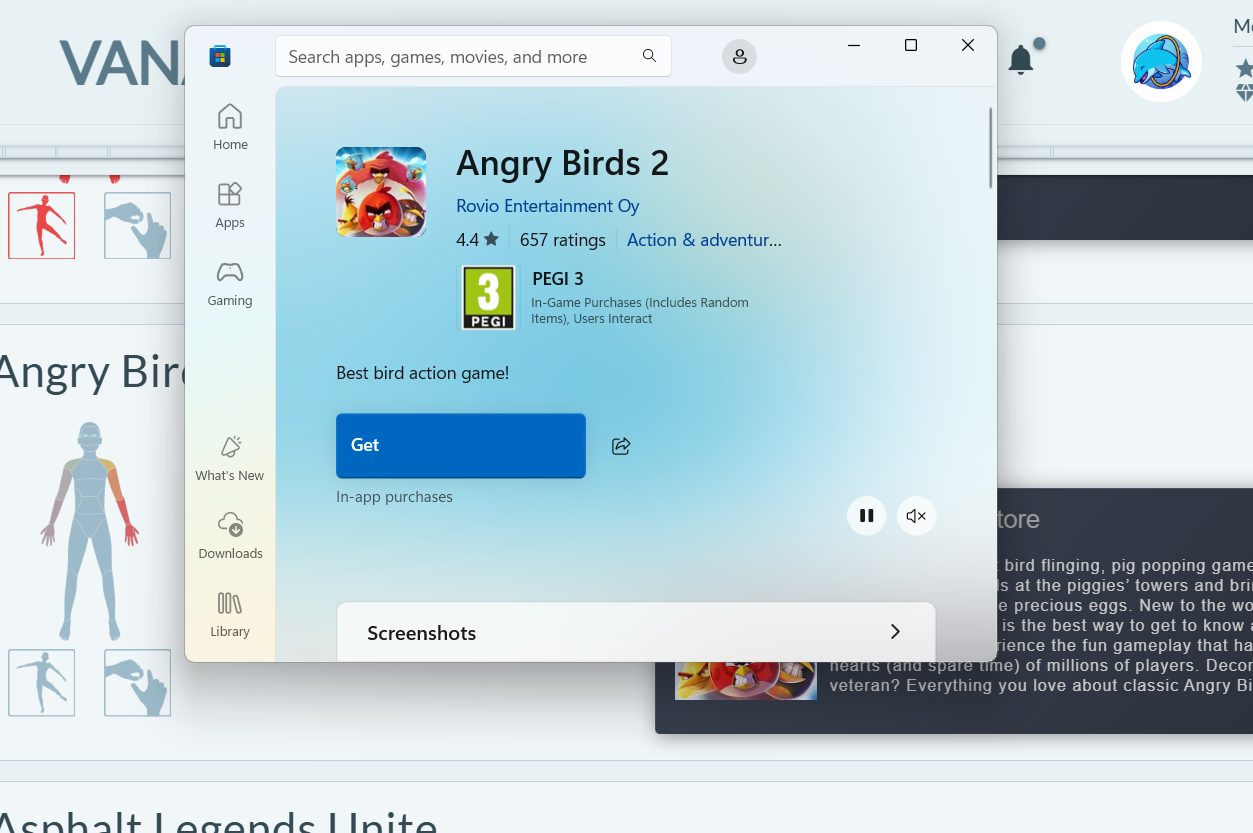Pause the Store trailer video
Image resolution: width=1253 pixels, height=833 pixels.
tap(867, 516)
